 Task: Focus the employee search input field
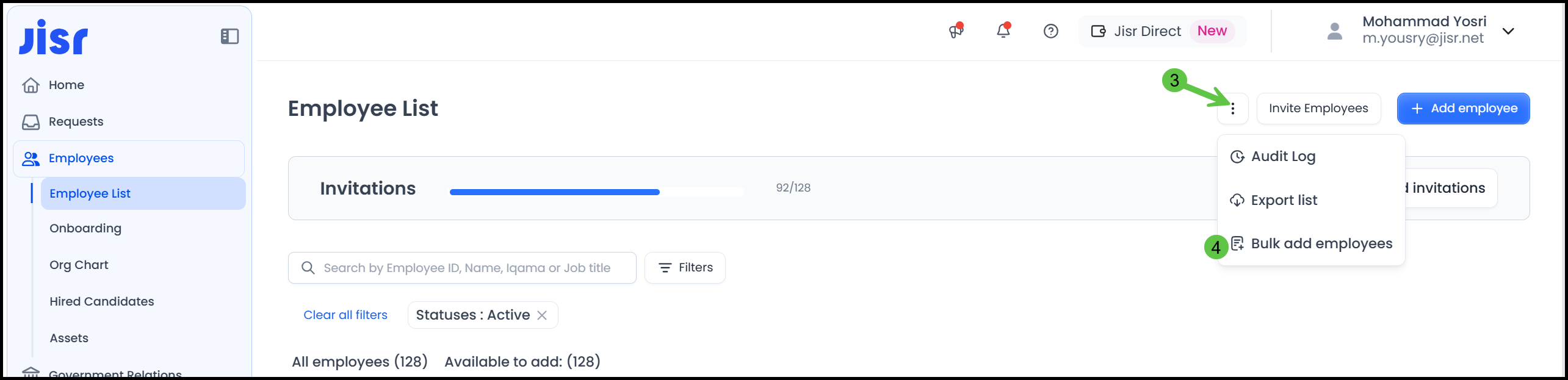(x=467, y=268)
